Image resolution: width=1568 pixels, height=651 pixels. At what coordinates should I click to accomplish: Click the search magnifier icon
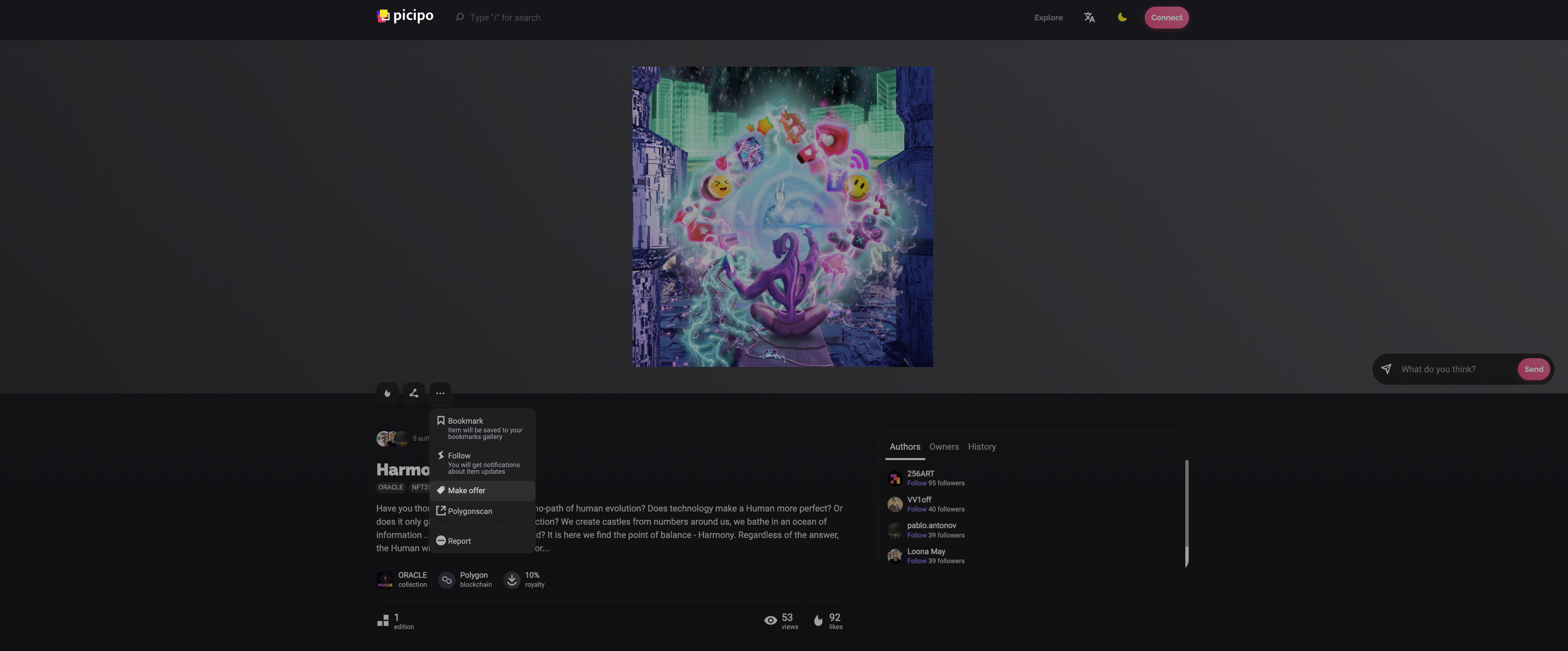[x=460, y=17]
